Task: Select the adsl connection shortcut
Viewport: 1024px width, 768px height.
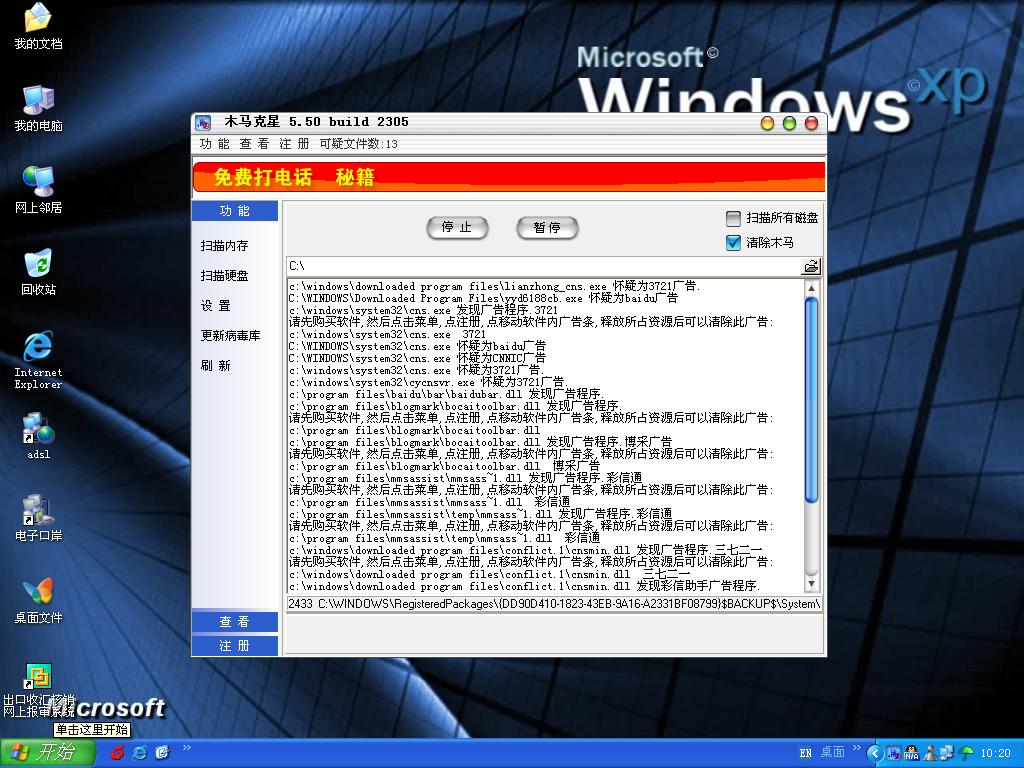Action: 39,436
